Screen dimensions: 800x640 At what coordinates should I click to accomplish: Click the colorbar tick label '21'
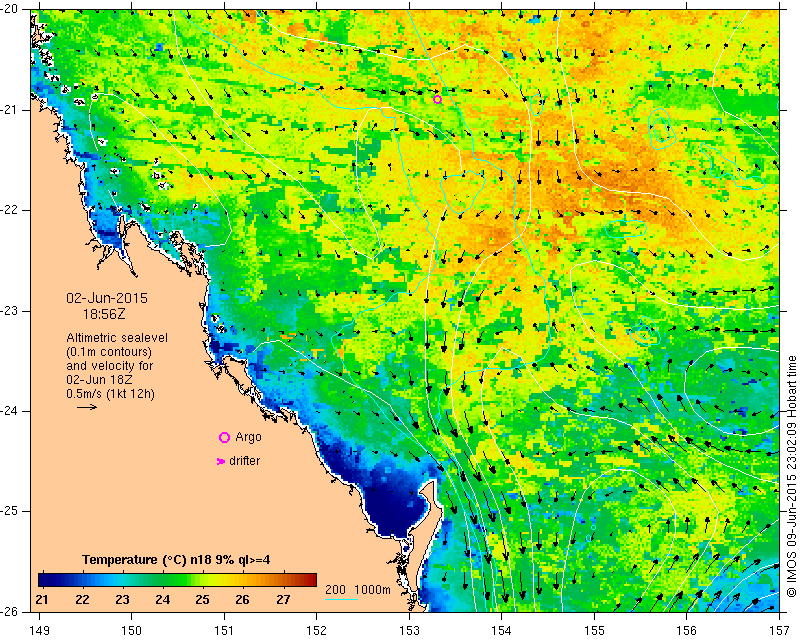tap(42, 599)
